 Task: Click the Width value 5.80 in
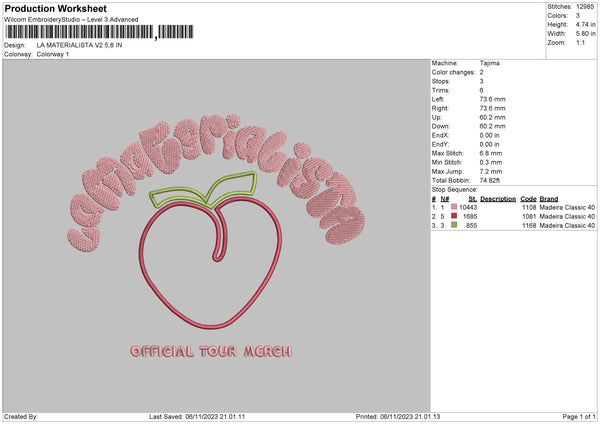tap(585, 34)
